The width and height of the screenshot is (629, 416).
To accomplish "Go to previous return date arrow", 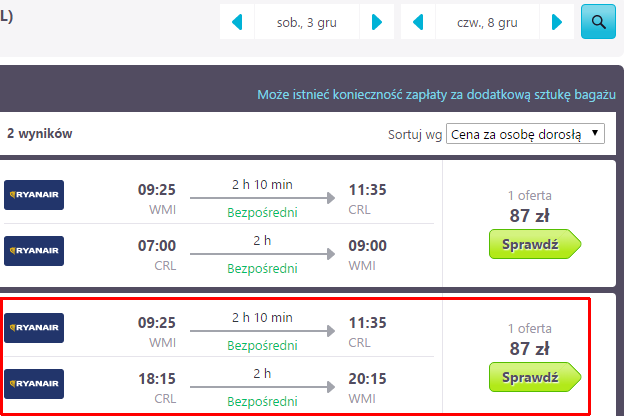I will coord(418,22).
